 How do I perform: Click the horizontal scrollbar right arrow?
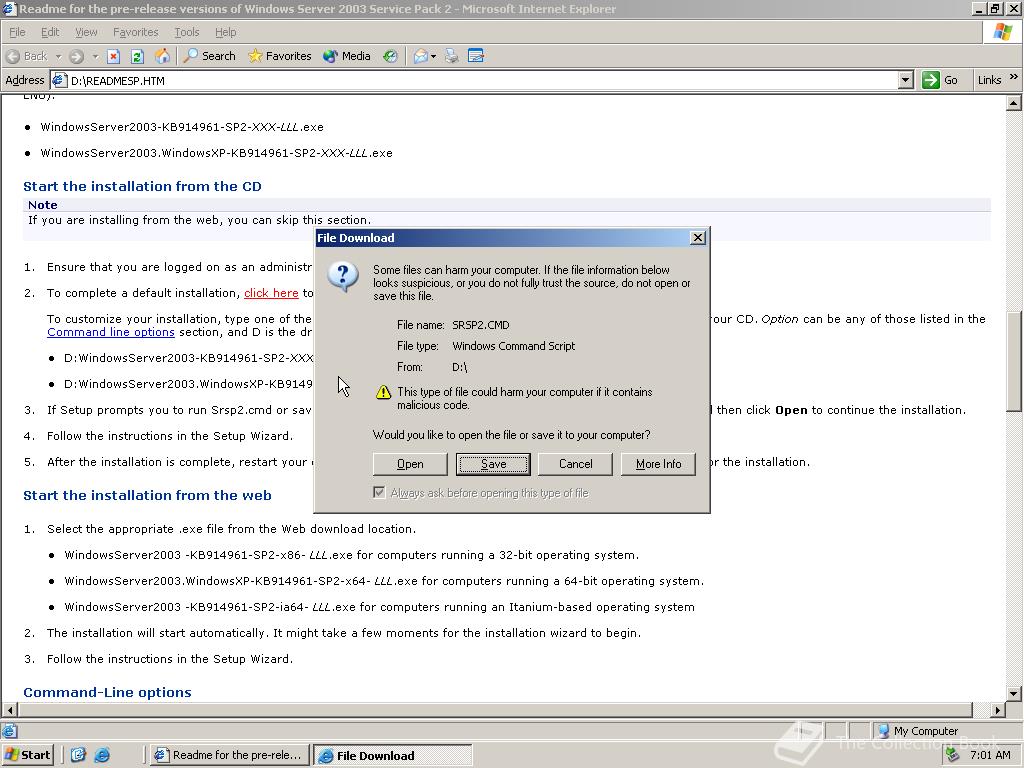997,710
